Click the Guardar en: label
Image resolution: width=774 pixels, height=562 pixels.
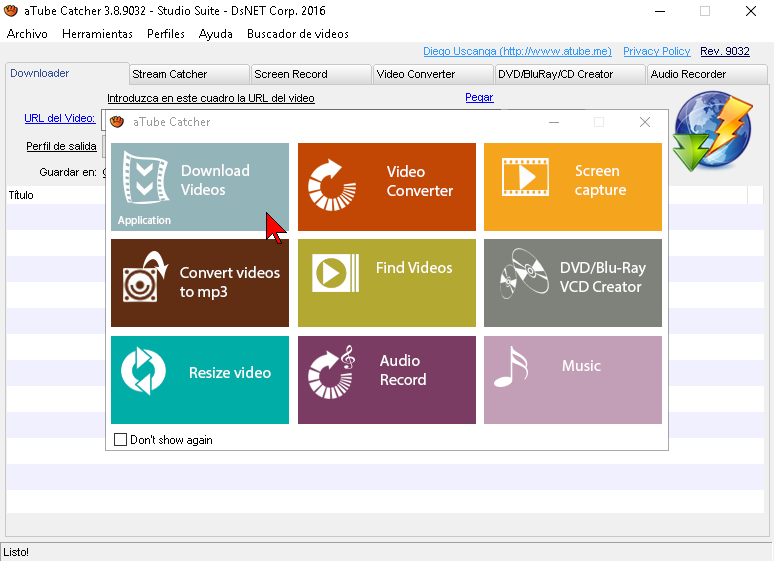[68, 172]
